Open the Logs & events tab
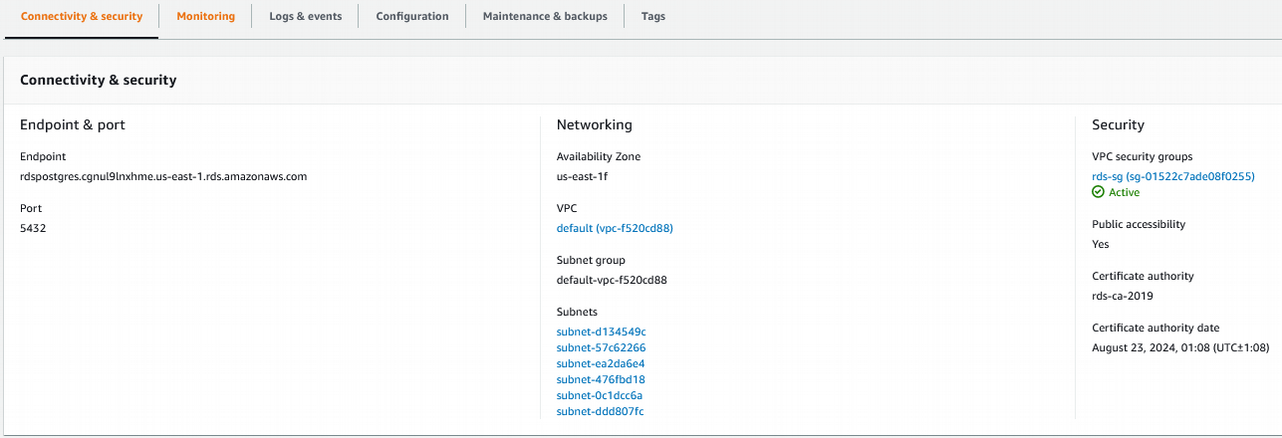This screenshot has width=1282, height=438. point(305,17)
